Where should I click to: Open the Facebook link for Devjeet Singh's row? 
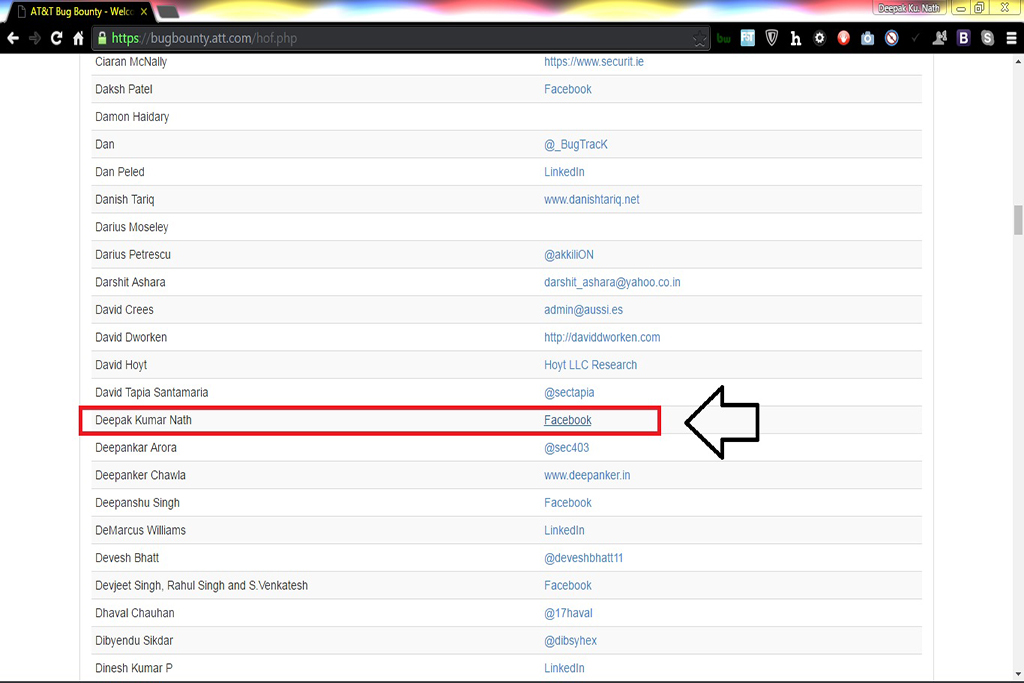pyautogui.click(x=568, y=585)
